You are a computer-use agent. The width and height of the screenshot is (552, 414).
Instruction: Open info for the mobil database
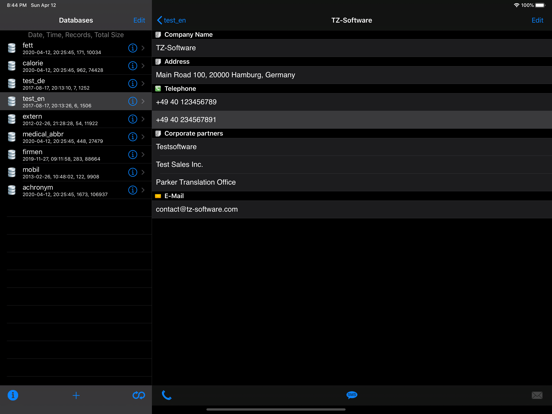pos(132,172)
